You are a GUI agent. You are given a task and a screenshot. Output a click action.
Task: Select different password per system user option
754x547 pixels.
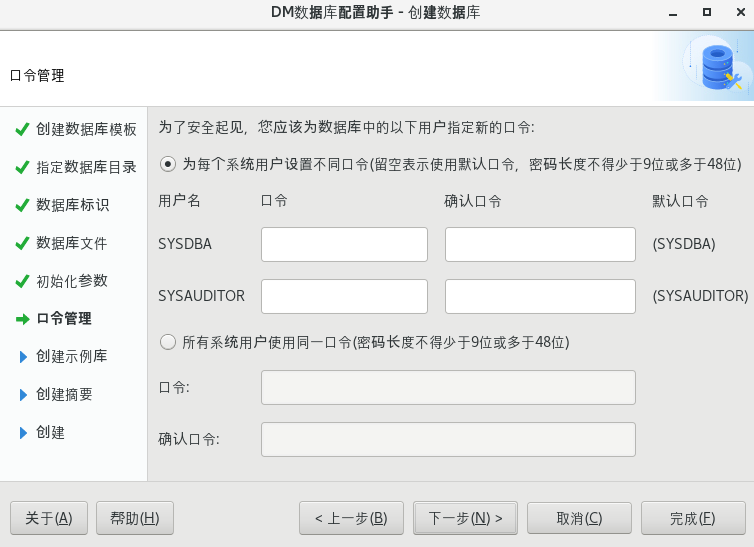point(168,164)
